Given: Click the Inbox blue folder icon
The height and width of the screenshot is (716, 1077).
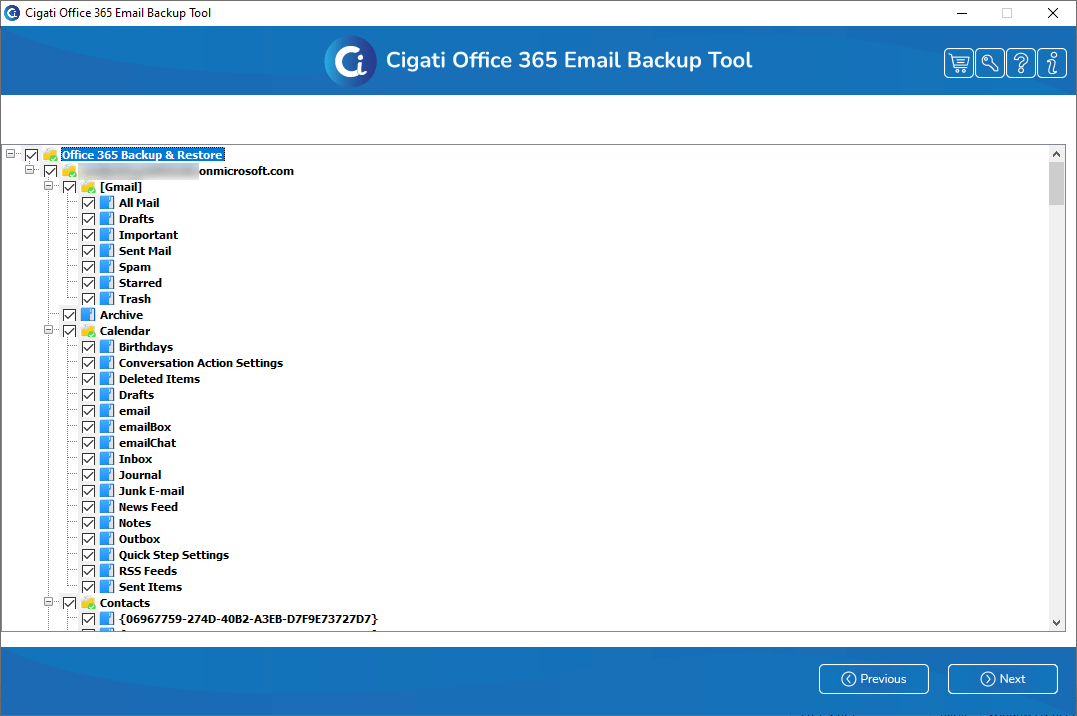Looking at the screenshot, I should [107, 459].
